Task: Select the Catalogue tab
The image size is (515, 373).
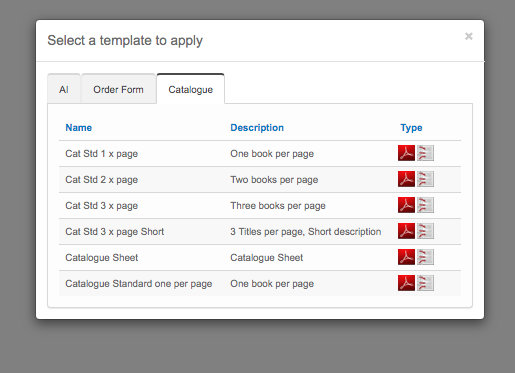Action: click(191, 89)
